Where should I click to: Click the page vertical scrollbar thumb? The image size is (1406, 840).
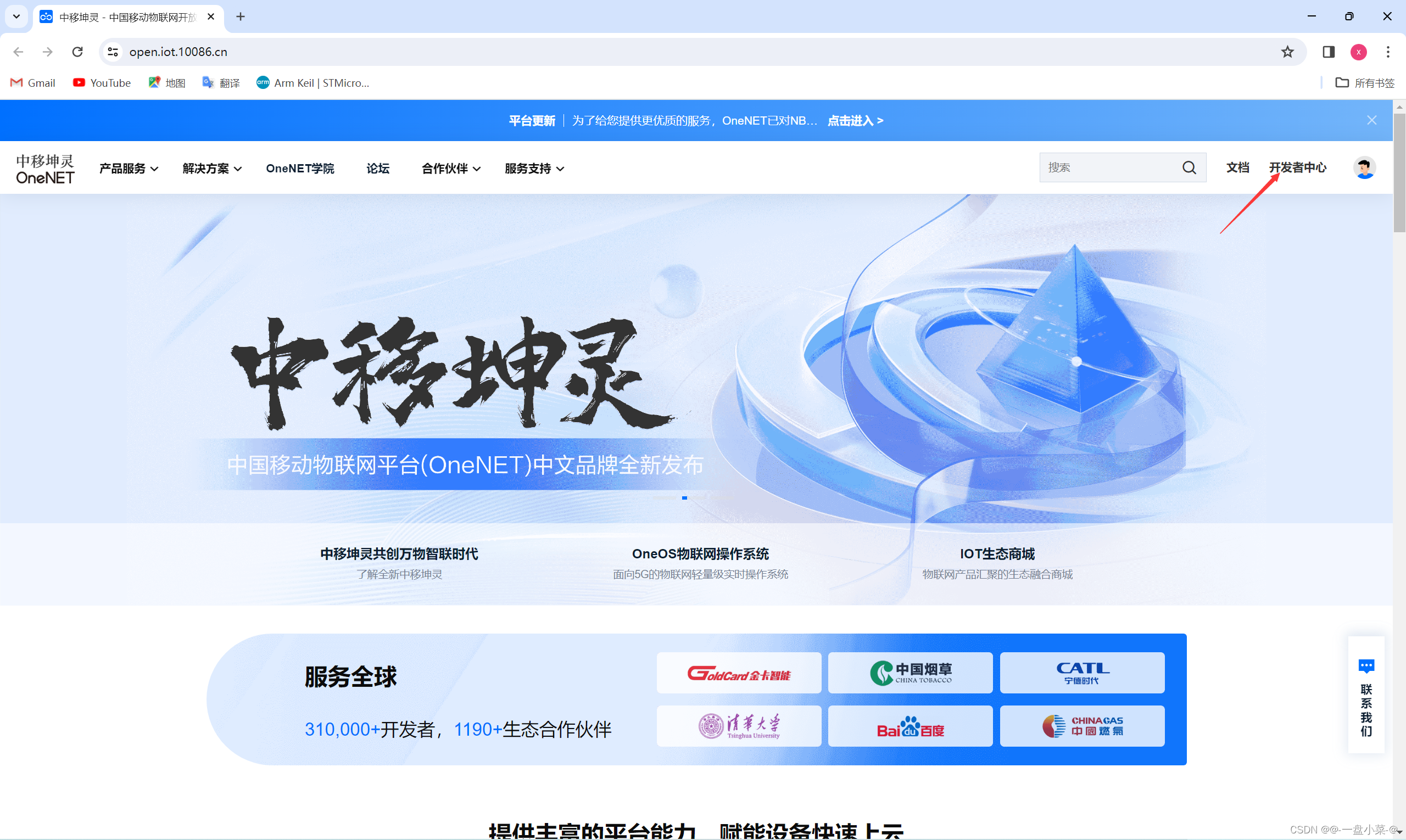coord(1399,172)
